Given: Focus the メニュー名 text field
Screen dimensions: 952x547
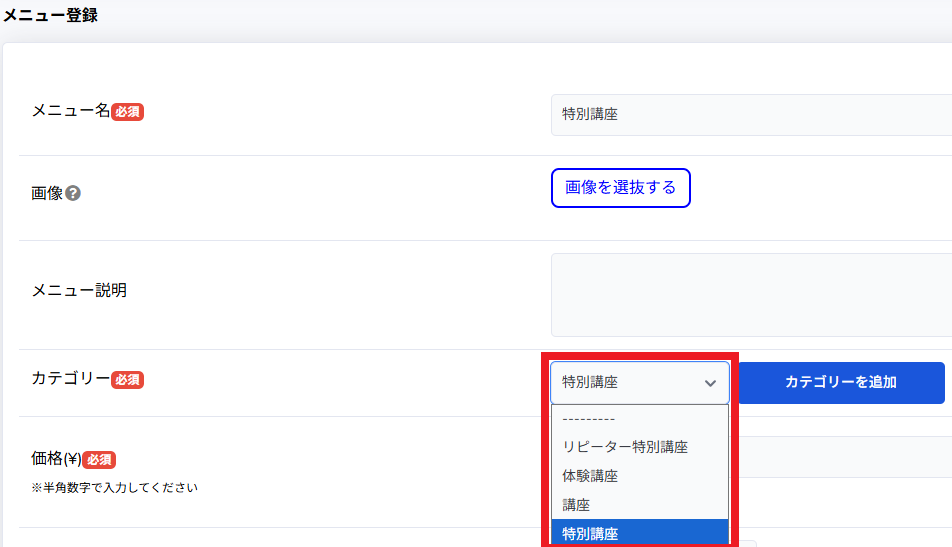Looking at the screenshot, I should coord(750,115).
